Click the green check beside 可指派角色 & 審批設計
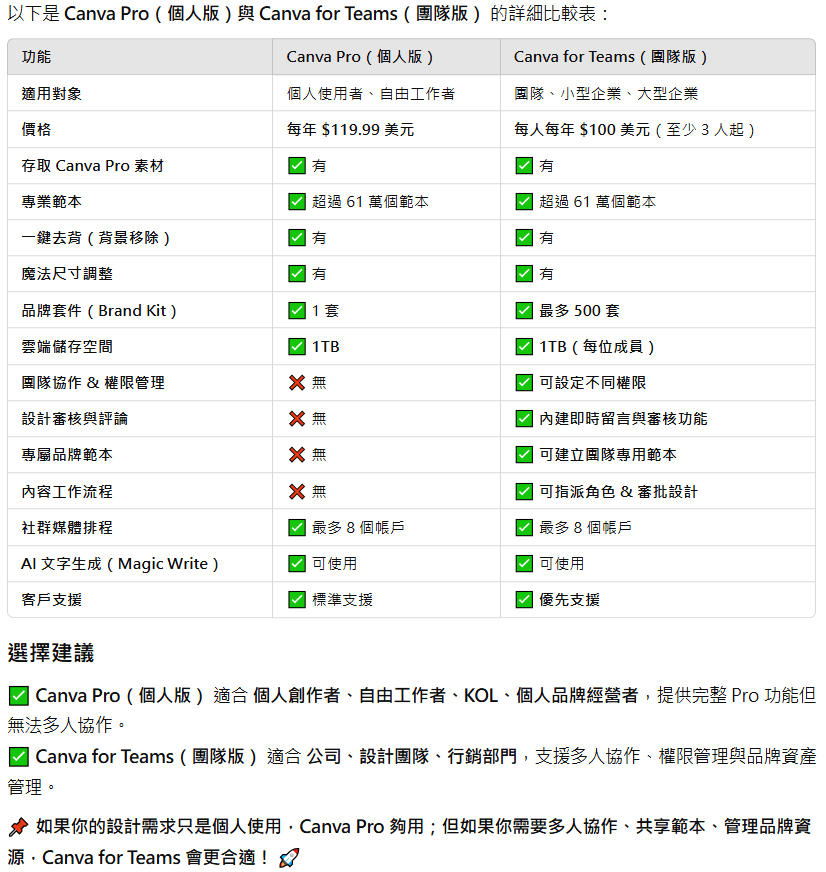826x872 pixels. (x=524, y=492)
